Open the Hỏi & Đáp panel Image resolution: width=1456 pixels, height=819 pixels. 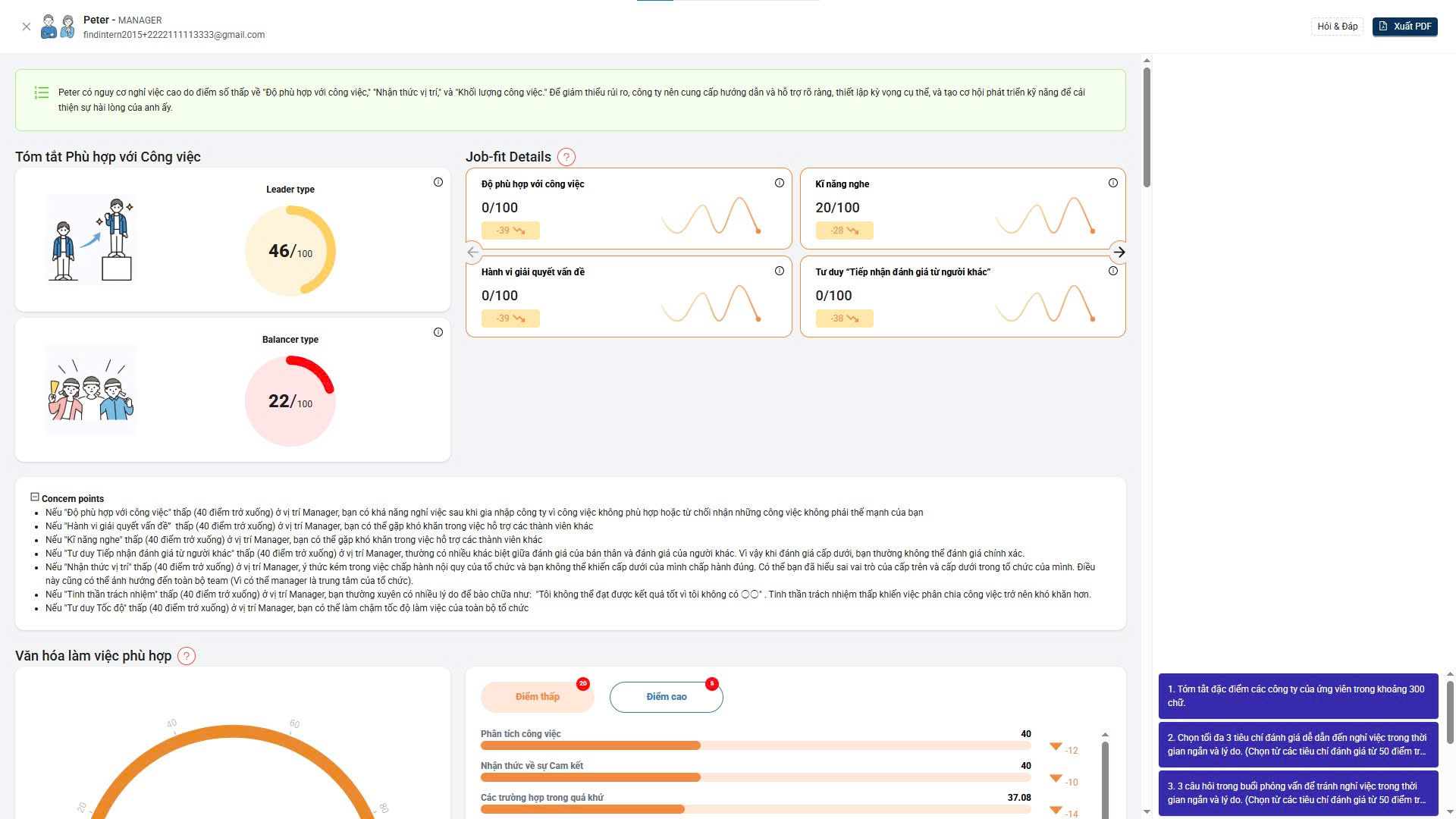pyautogui.click(x=1337, y=25)
